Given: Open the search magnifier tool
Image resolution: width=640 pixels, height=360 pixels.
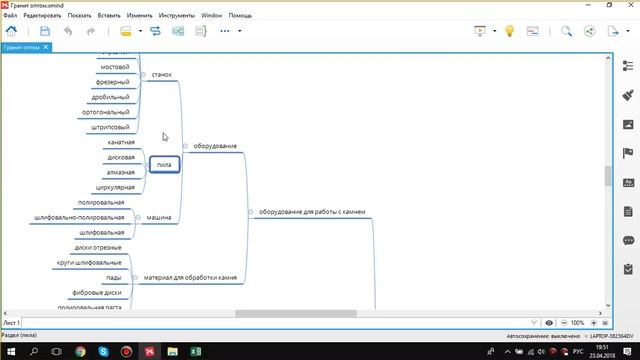Looking at the screenshot, I should (x=566, y=31).
